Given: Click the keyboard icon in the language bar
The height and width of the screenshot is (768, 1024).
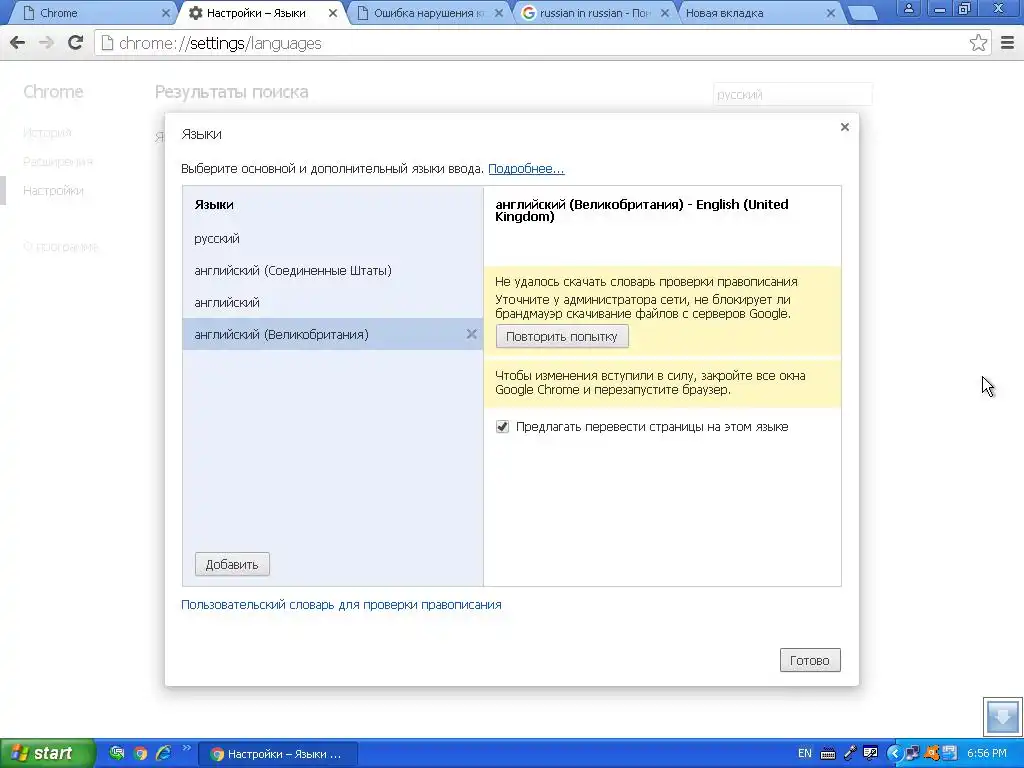Looking at the screenshot, I should tap(827, 754).
